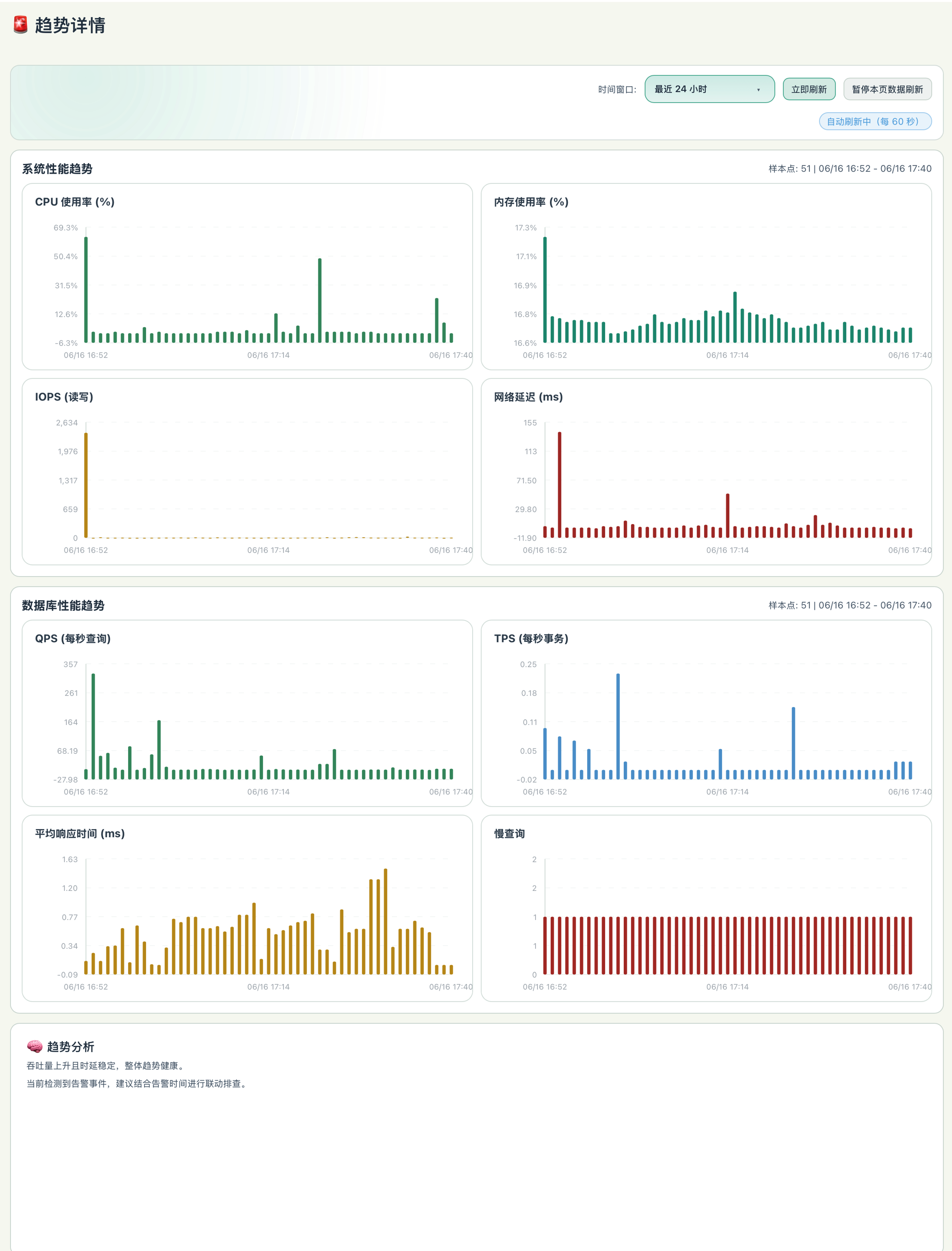Click the 系统性能趋势 section heading
The image size is (952, 1251).
(57, 169)
